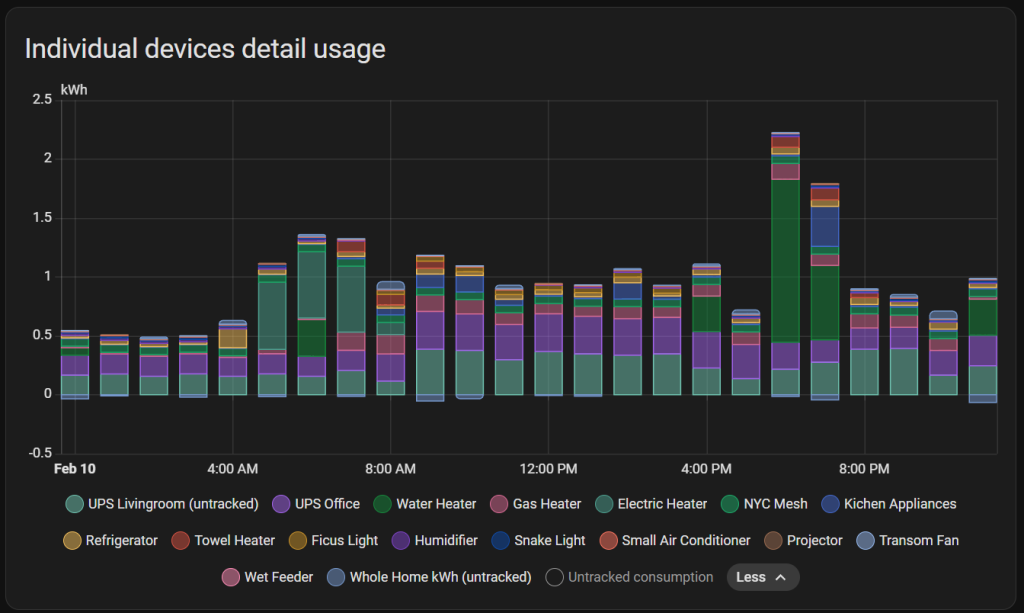Screen dimensions: 1024x613
Task: Click the tallest bar near 6 PM
Action: (785, 270)
